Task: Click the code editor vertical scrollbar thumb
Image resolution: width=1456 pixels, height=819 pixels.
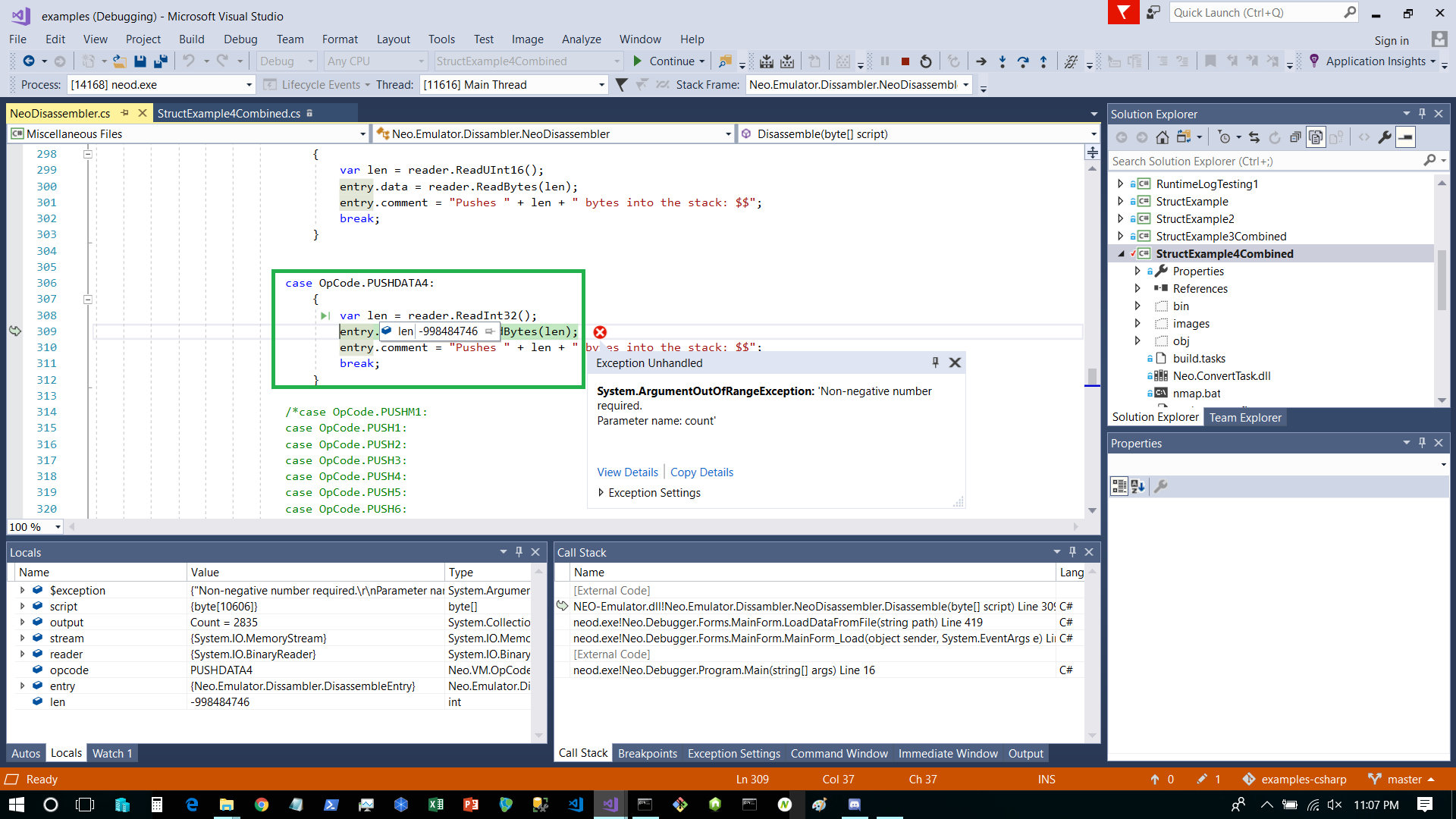Action: coord(1092,376)
